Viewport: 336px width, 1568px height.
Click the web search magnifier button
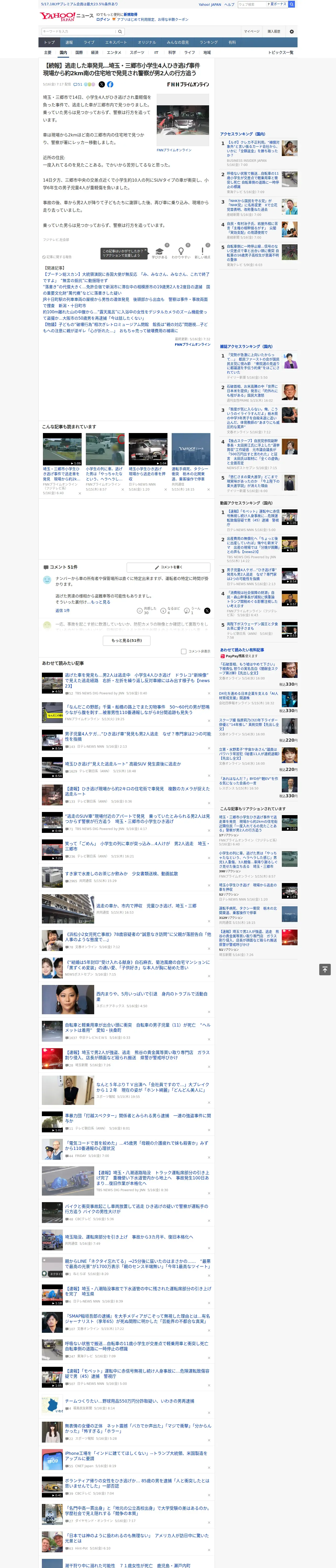point(292,4)
